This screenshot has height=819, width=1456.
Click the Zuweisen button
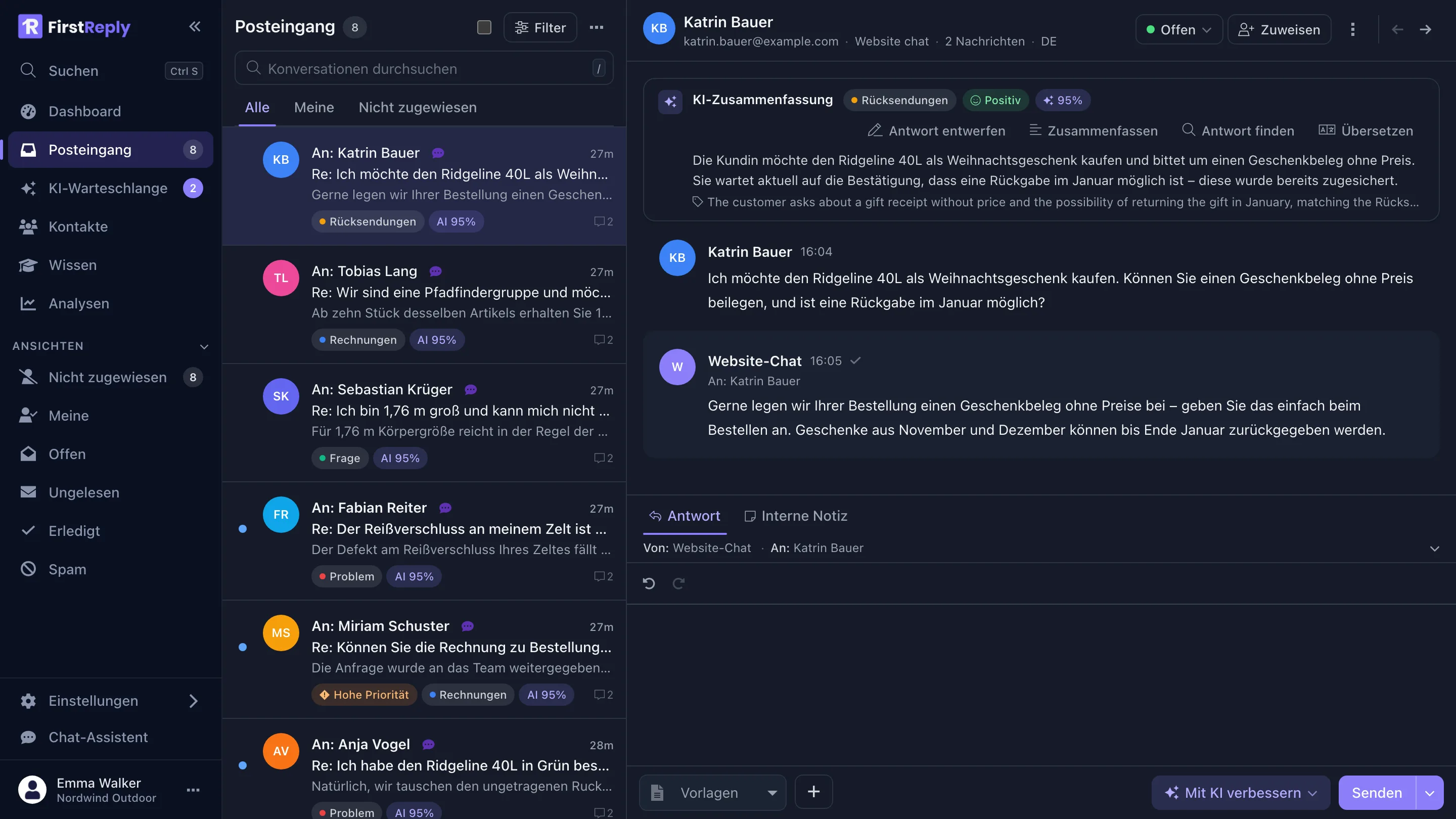(x=1279, y=29)
